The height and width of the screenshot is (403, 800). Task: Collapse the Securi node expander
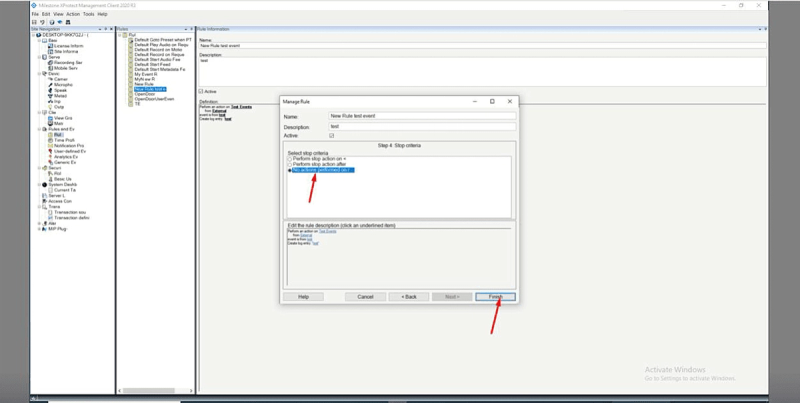tap(39, 168)
